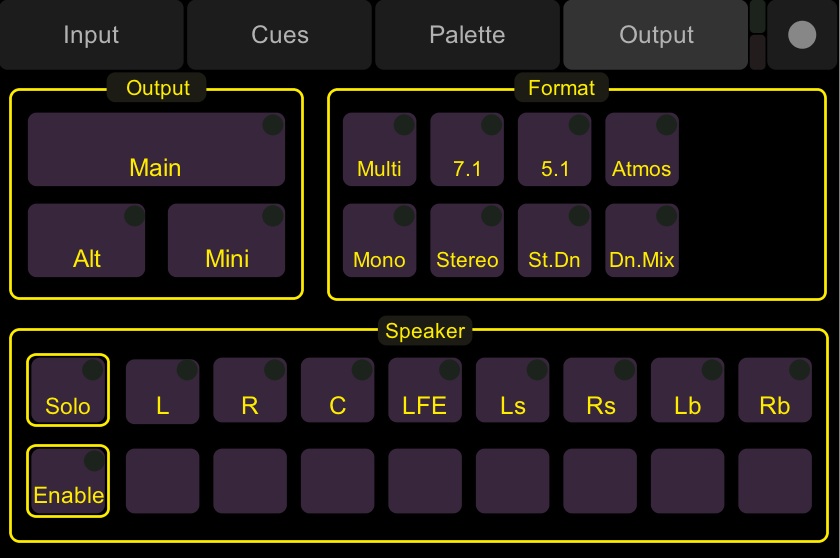Select the Mini output
Screen dimensions: 840x558
(x=226, y=240)
